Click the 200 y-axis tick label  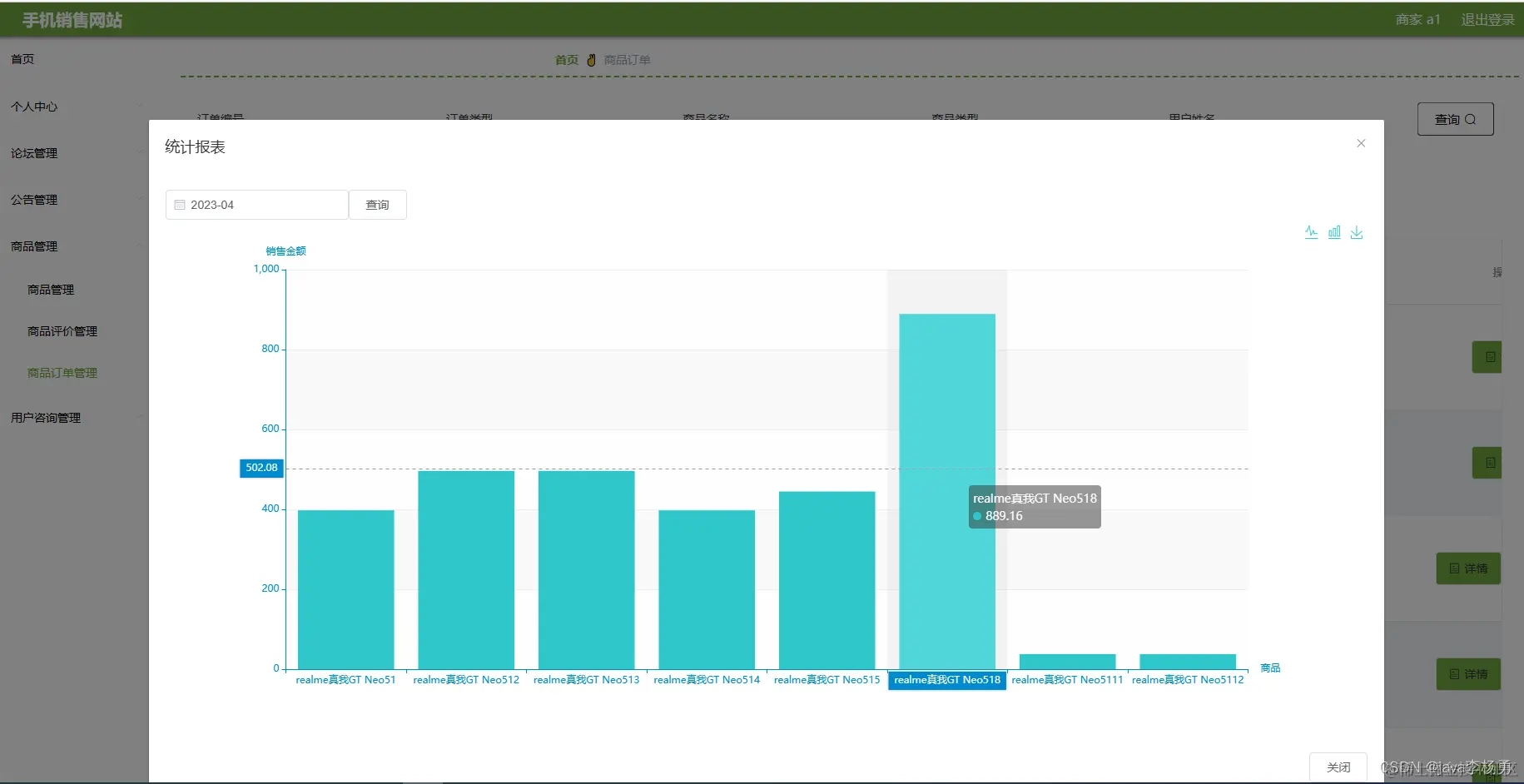(x=271, y=588)
